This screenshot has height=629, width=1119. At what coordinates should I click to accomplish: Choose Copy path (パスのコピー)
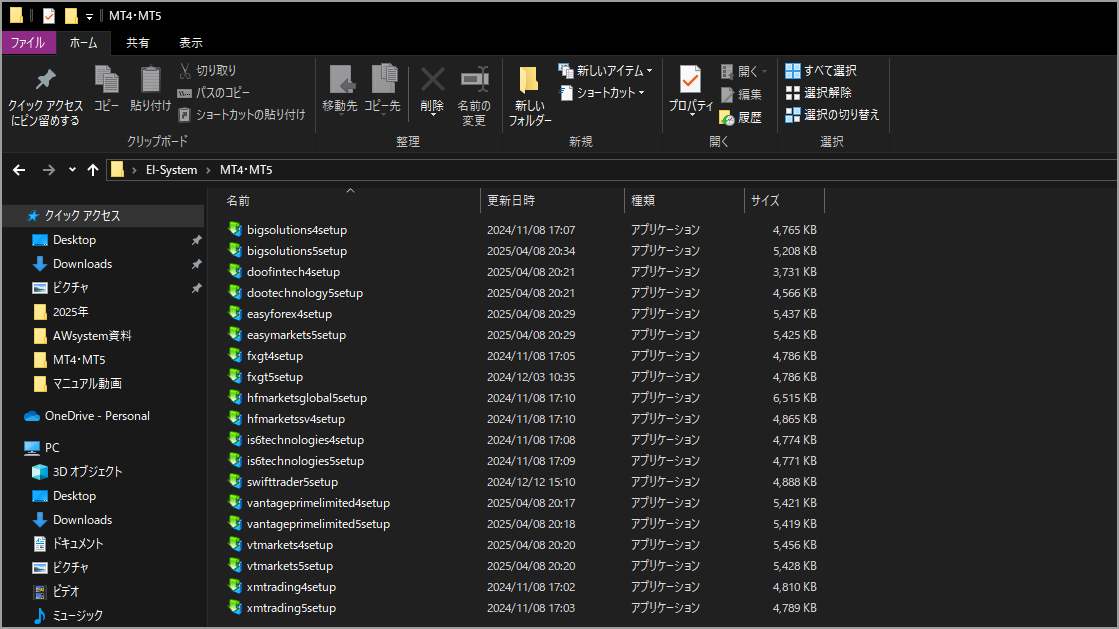(x=214, y=93)
